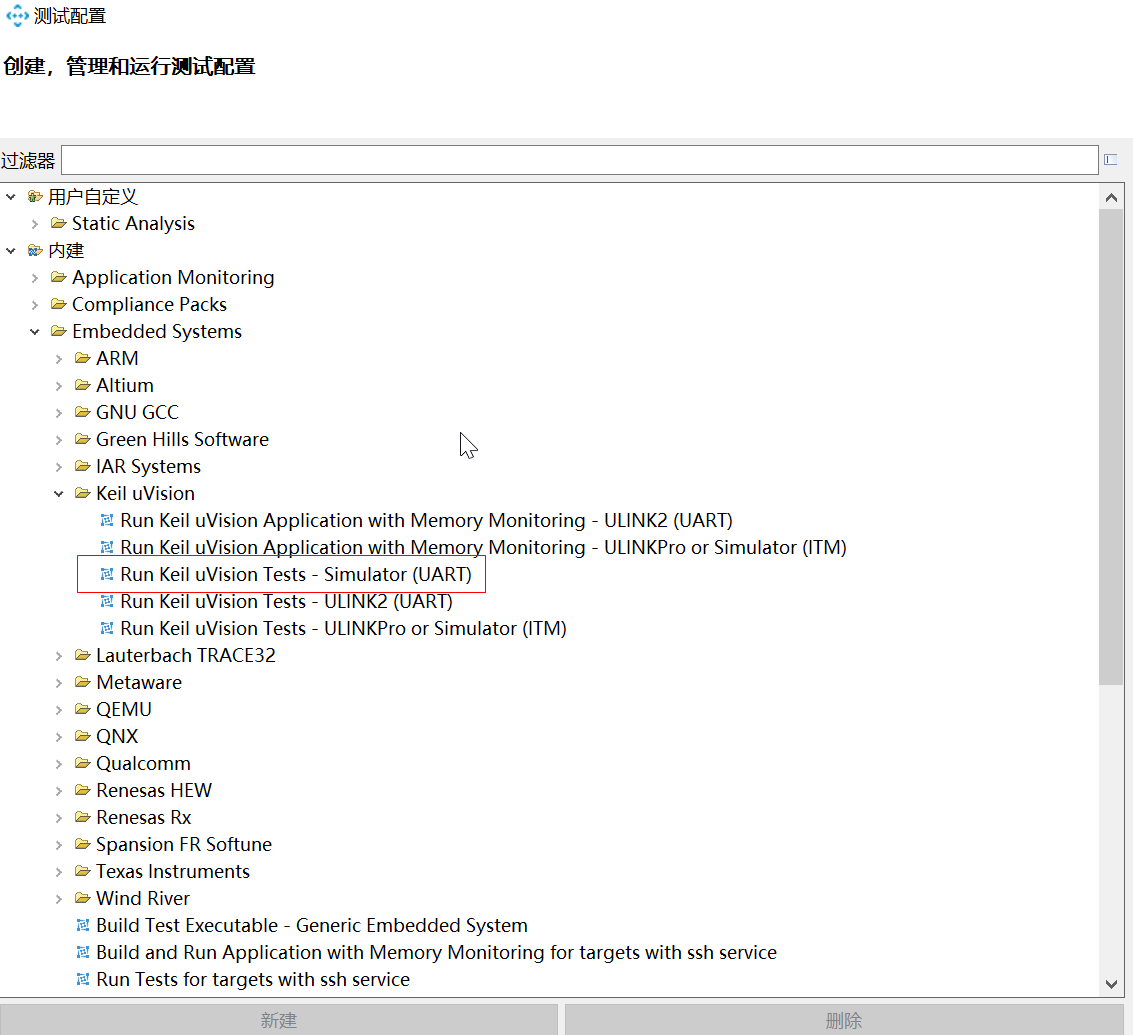Click the Qualcomm folder icon
The image size is (1133, 1035).
coord(83,763)
